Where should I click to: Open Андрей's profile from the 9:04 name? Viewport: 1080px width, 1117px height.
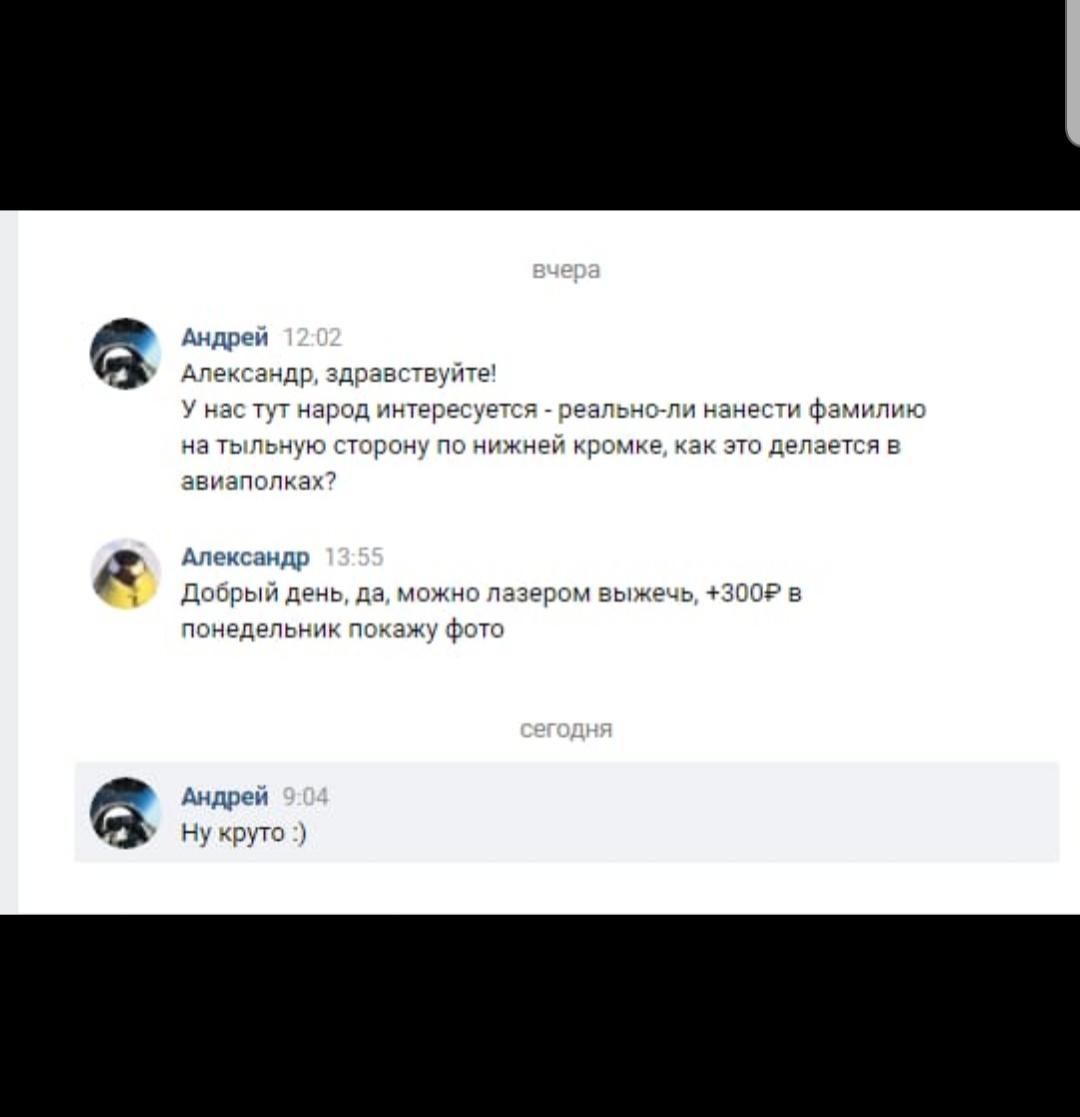pyautogui.click(x=225, y=796)
